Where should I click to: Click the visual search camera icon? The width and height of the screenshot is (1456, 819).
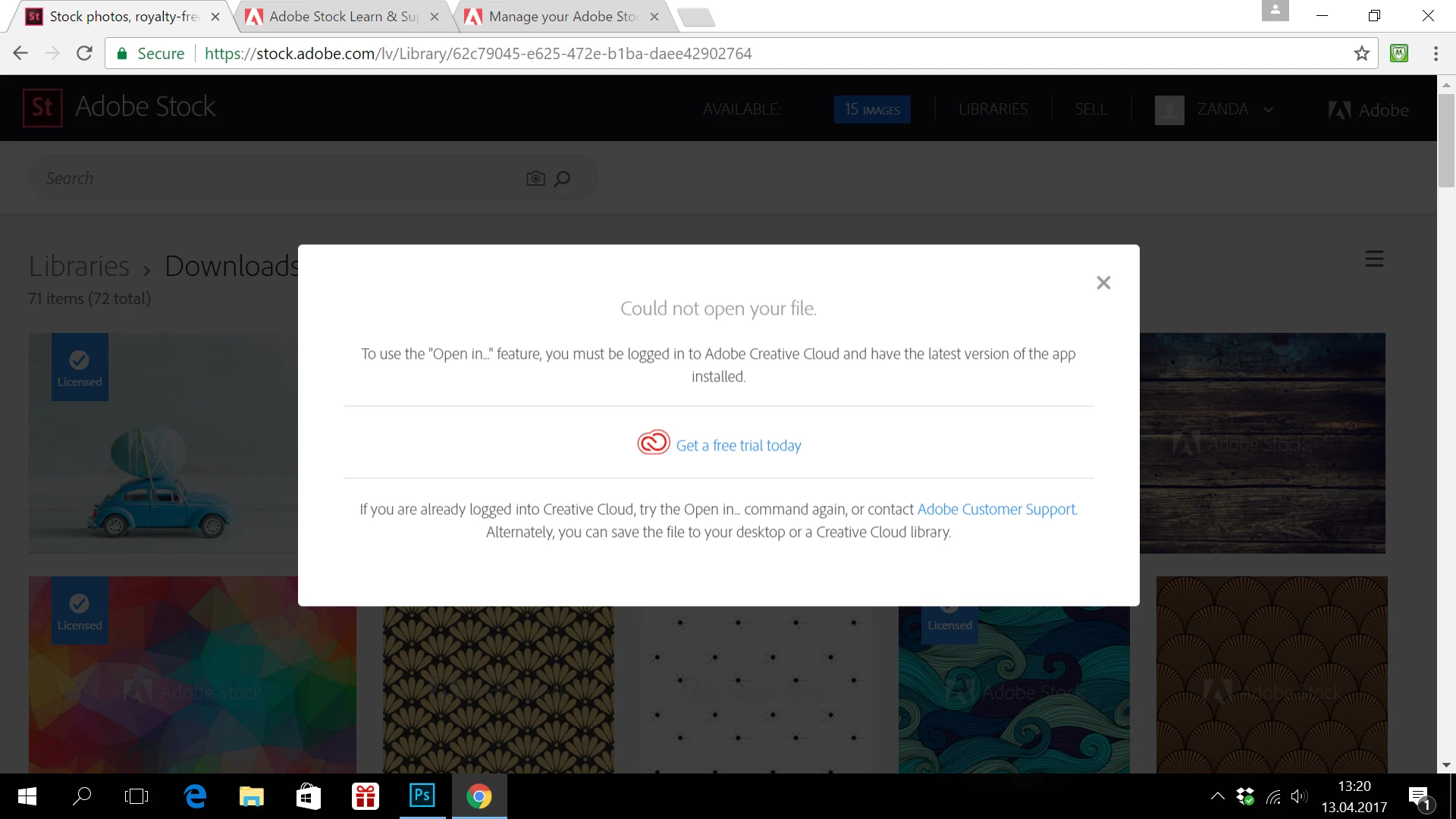tap(535, 179)
